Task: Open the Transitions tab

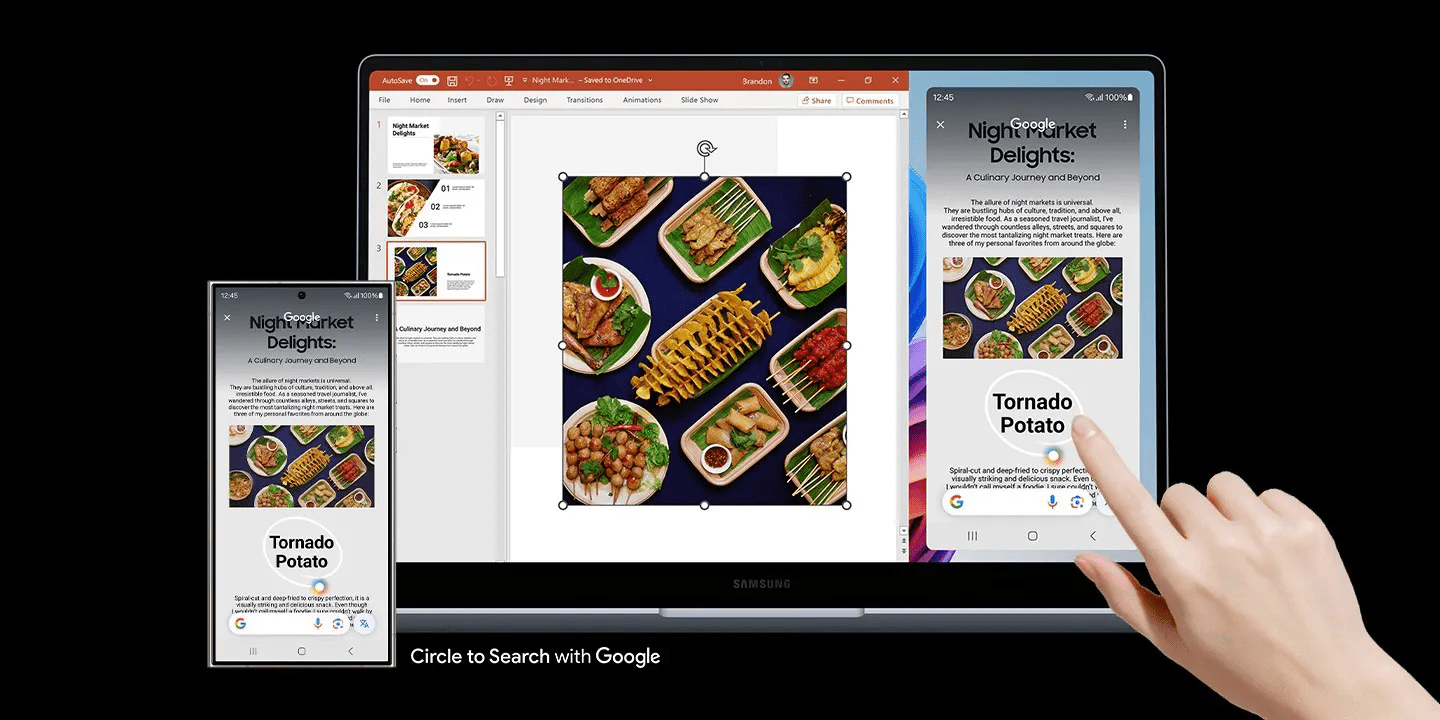Action: point(585,100)
